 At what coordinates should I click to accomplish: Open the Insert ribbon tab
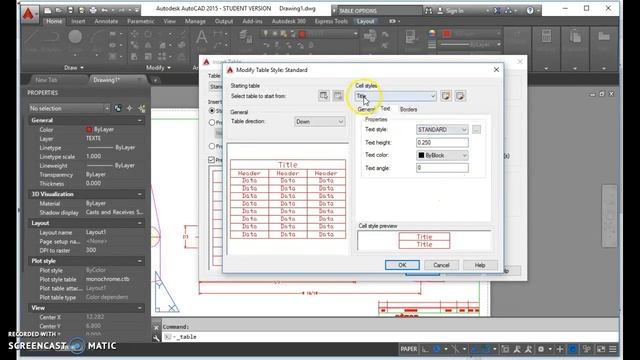pos(78,21)
